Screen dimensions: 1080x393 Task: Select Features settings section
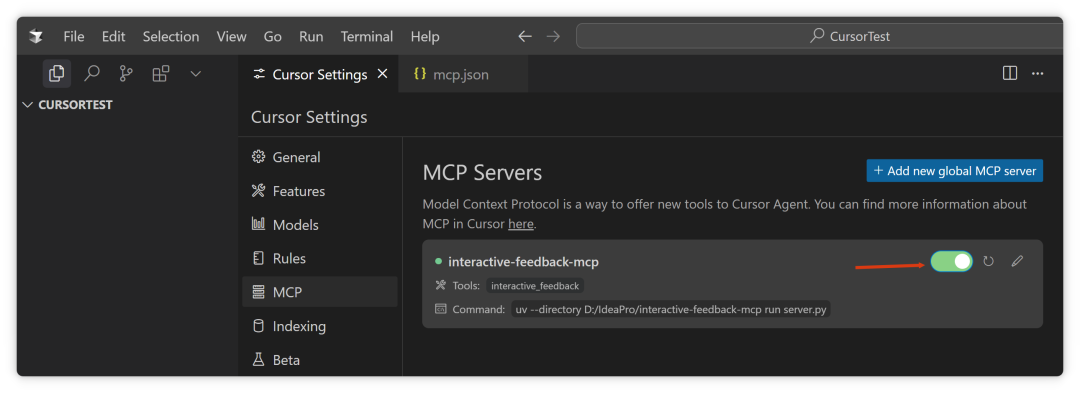click(x=320, y=191)
